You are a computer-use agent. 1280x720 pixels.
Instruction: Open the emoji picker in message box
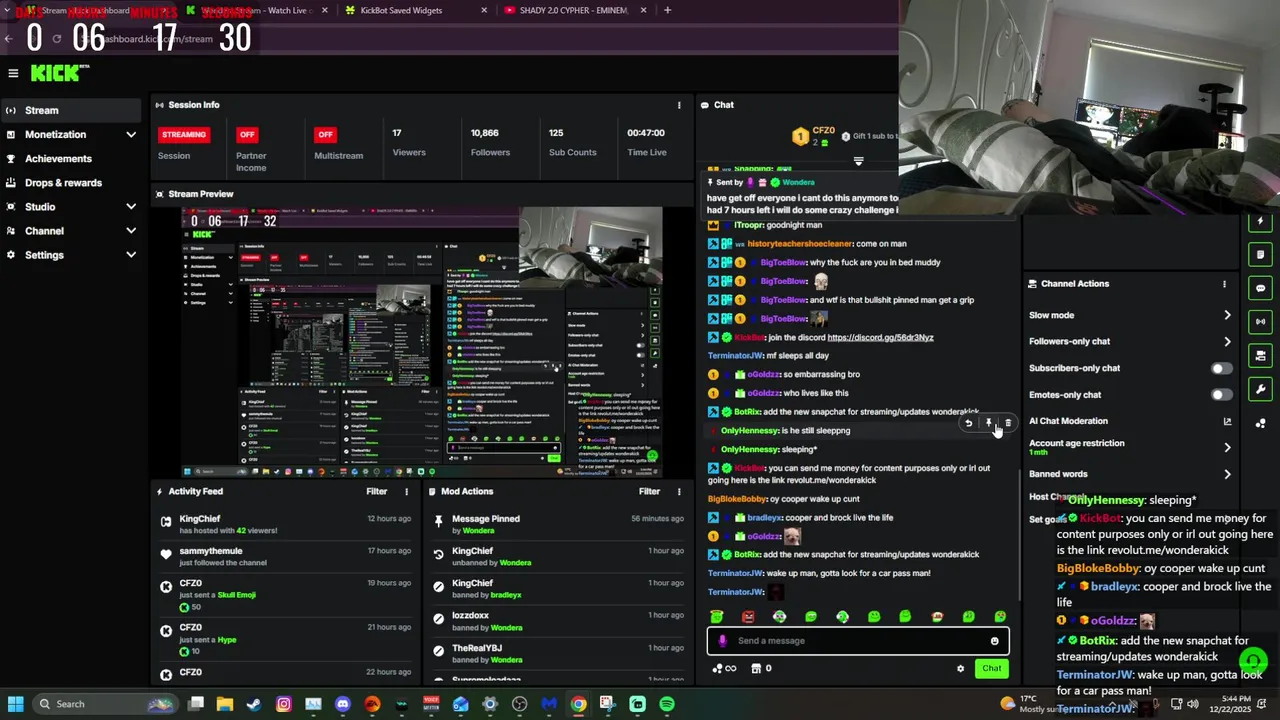pyautogui.click(x=994, y=641)
